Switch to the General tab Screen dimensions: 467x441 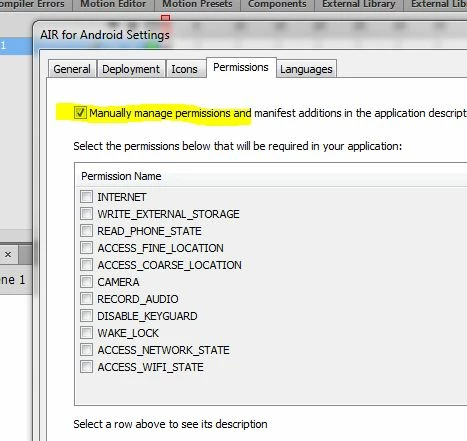pos(72,69)
